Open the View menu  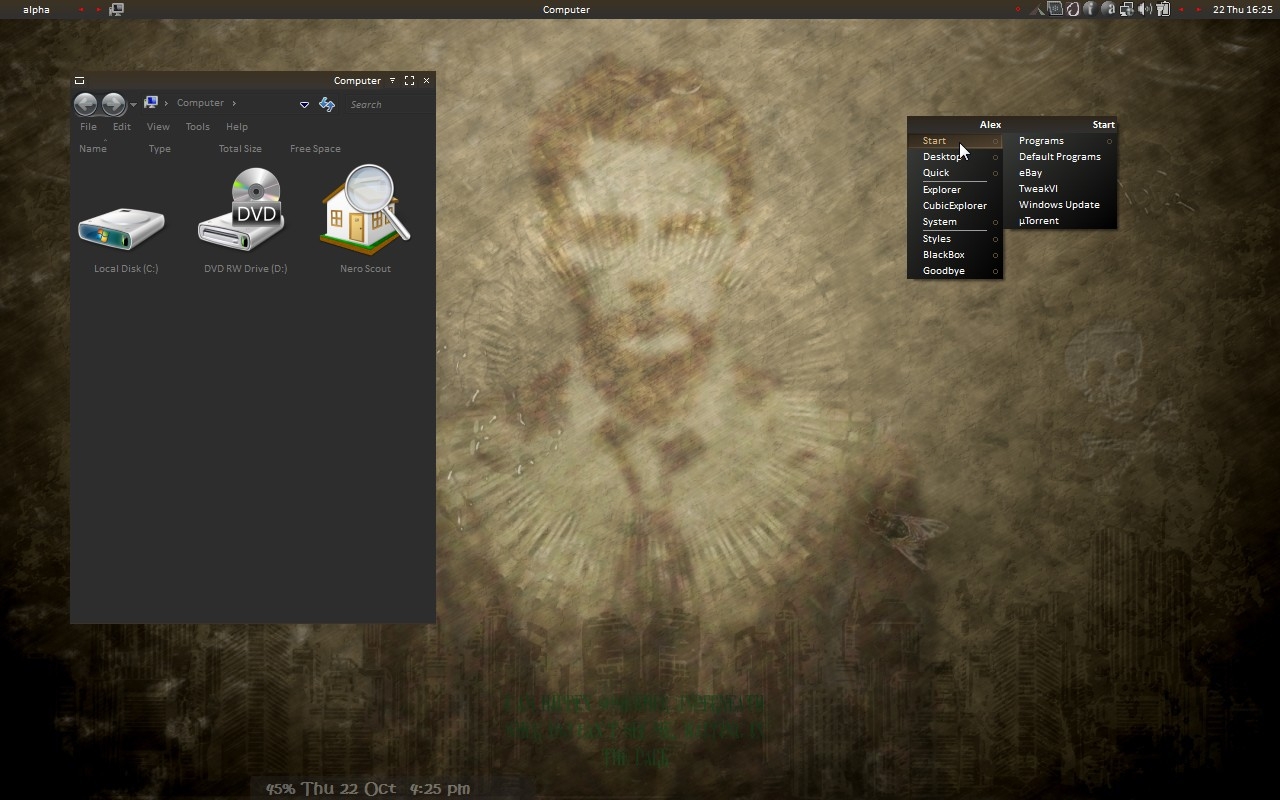(x=158, y=127)
